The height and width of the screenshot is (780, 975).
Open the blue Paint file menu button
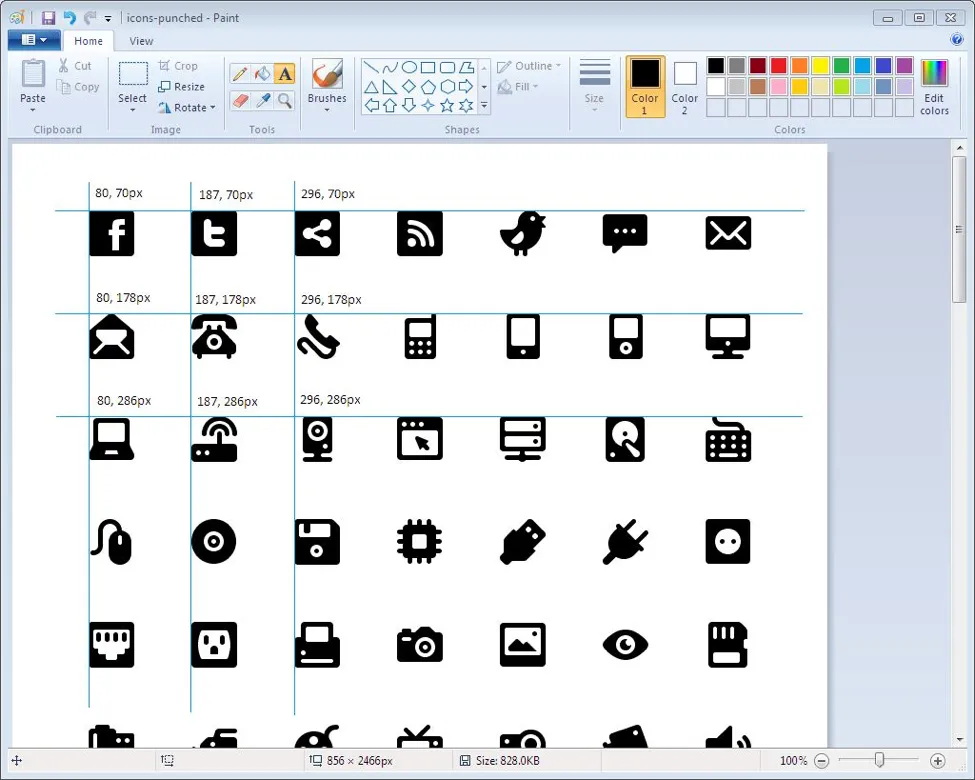(x=34, y=40)
